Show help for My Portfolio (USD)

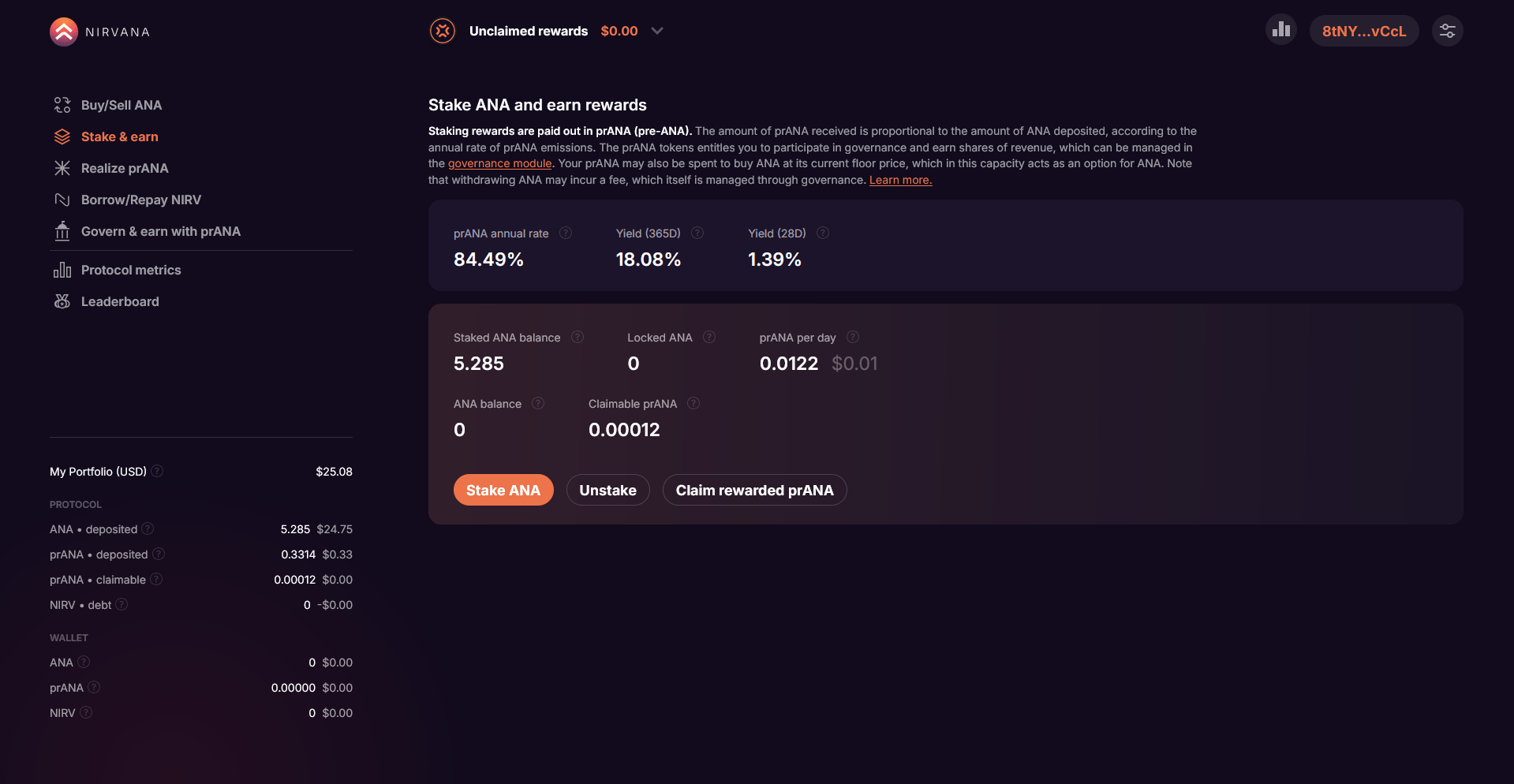click(x=157, y=471)
